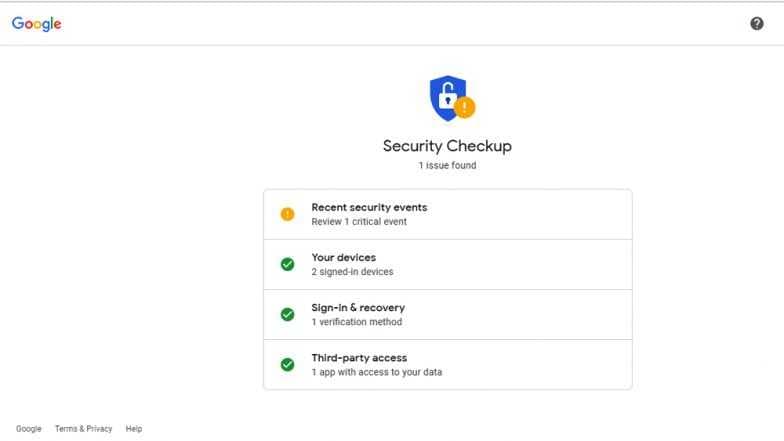Open the Help footer link
The height and width of the screenshot is (441, 784).
click(x=134, y=428)
